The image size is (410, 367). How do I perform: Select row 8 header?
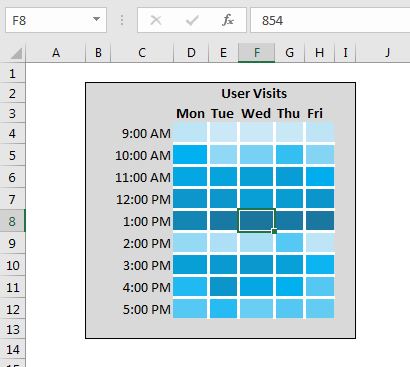tap(12, 221)
